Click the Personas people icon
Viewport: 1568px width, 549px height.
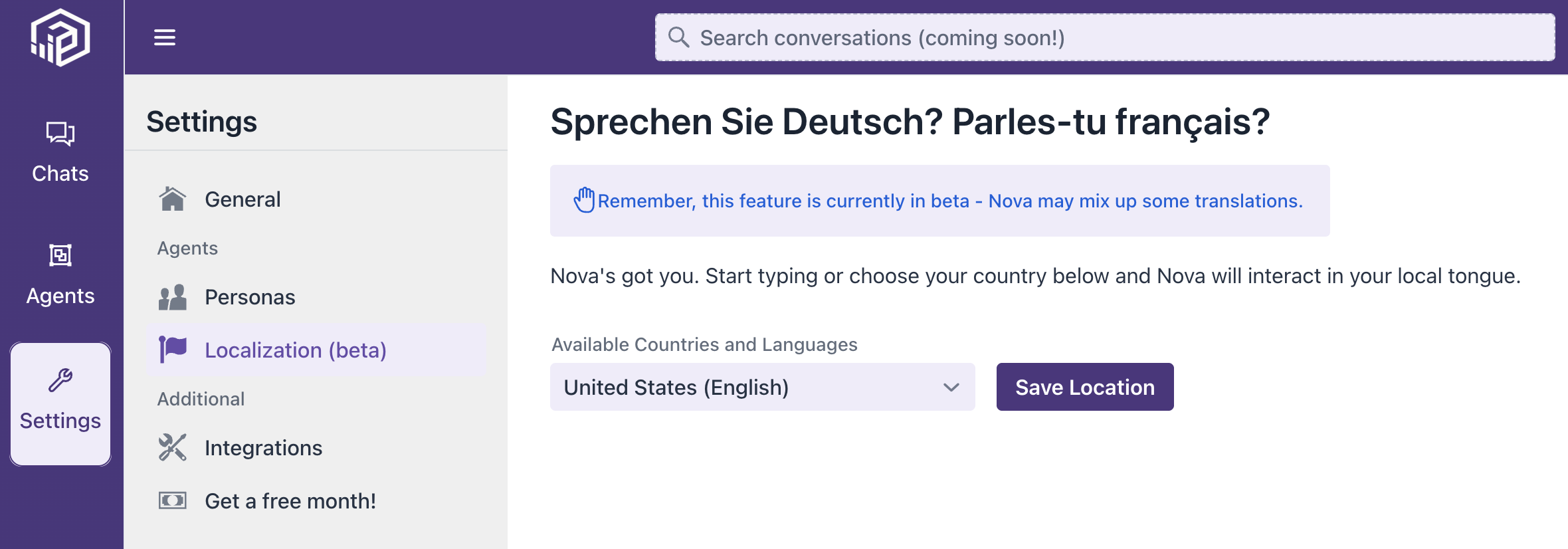pyautogui.click(x=173, y=297)
